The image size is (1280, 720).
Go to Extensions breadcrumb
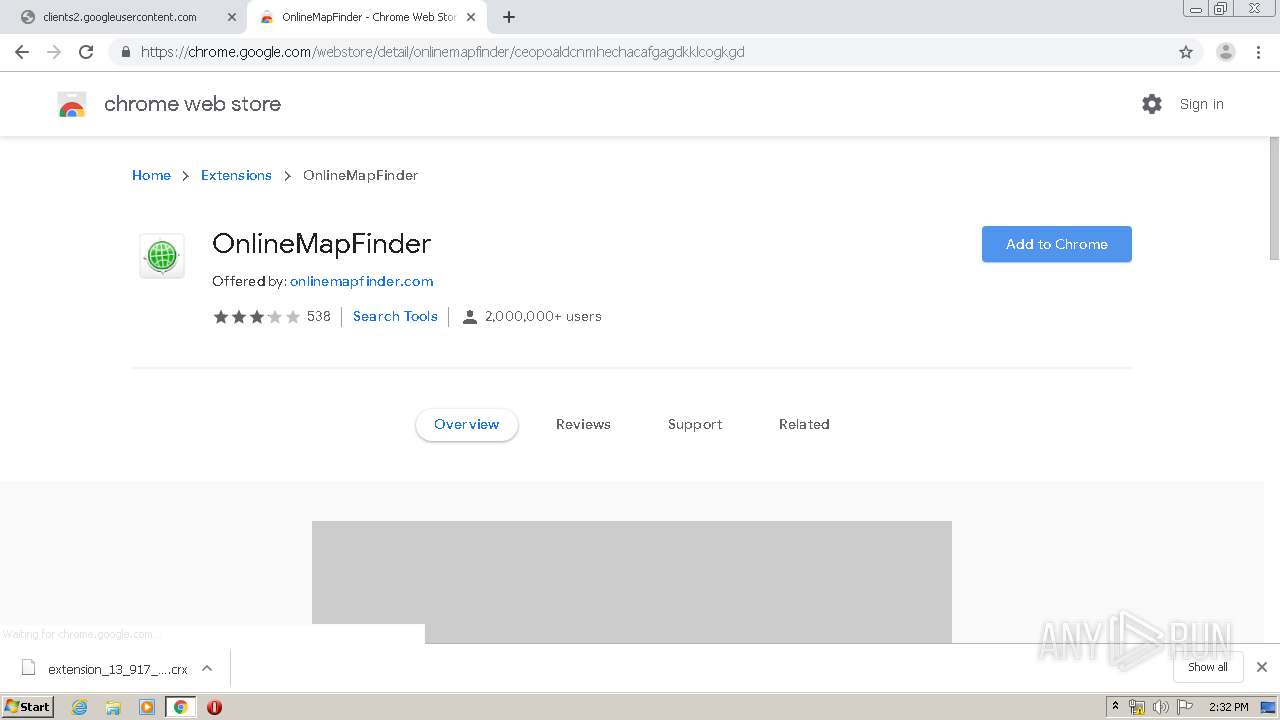[x=236, y=175]
